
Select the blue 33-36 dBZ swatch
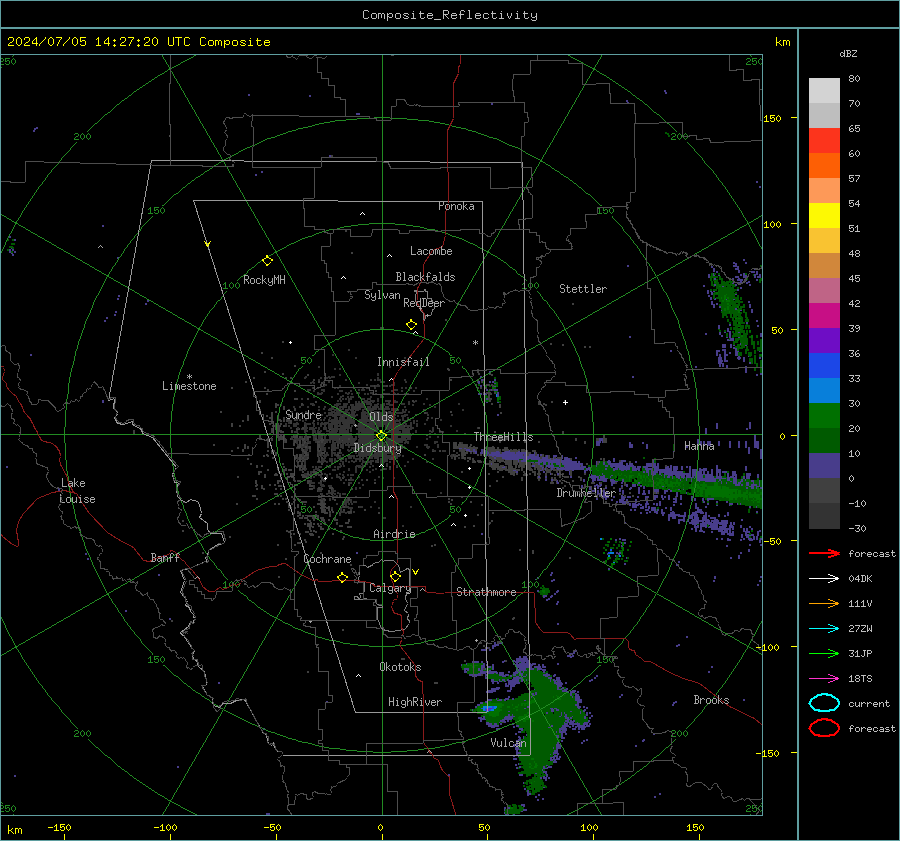tap(824, 365)
